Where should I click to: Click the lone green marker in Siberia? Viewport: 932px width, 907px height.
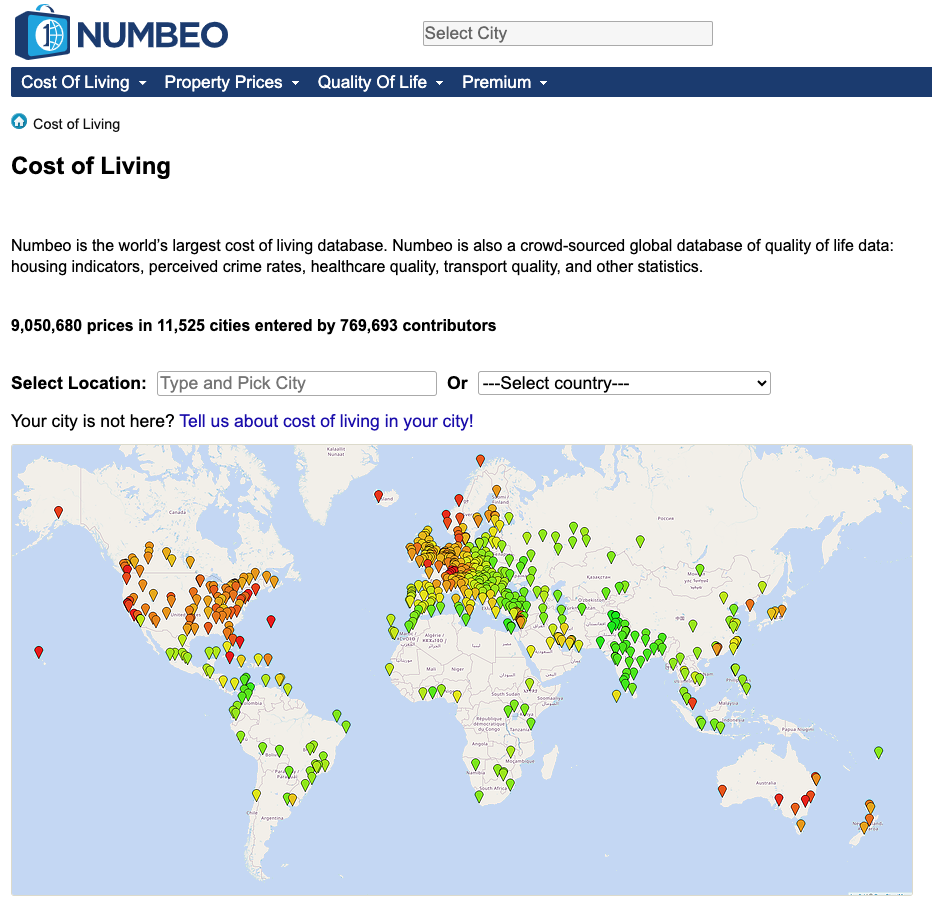point(640,541)
